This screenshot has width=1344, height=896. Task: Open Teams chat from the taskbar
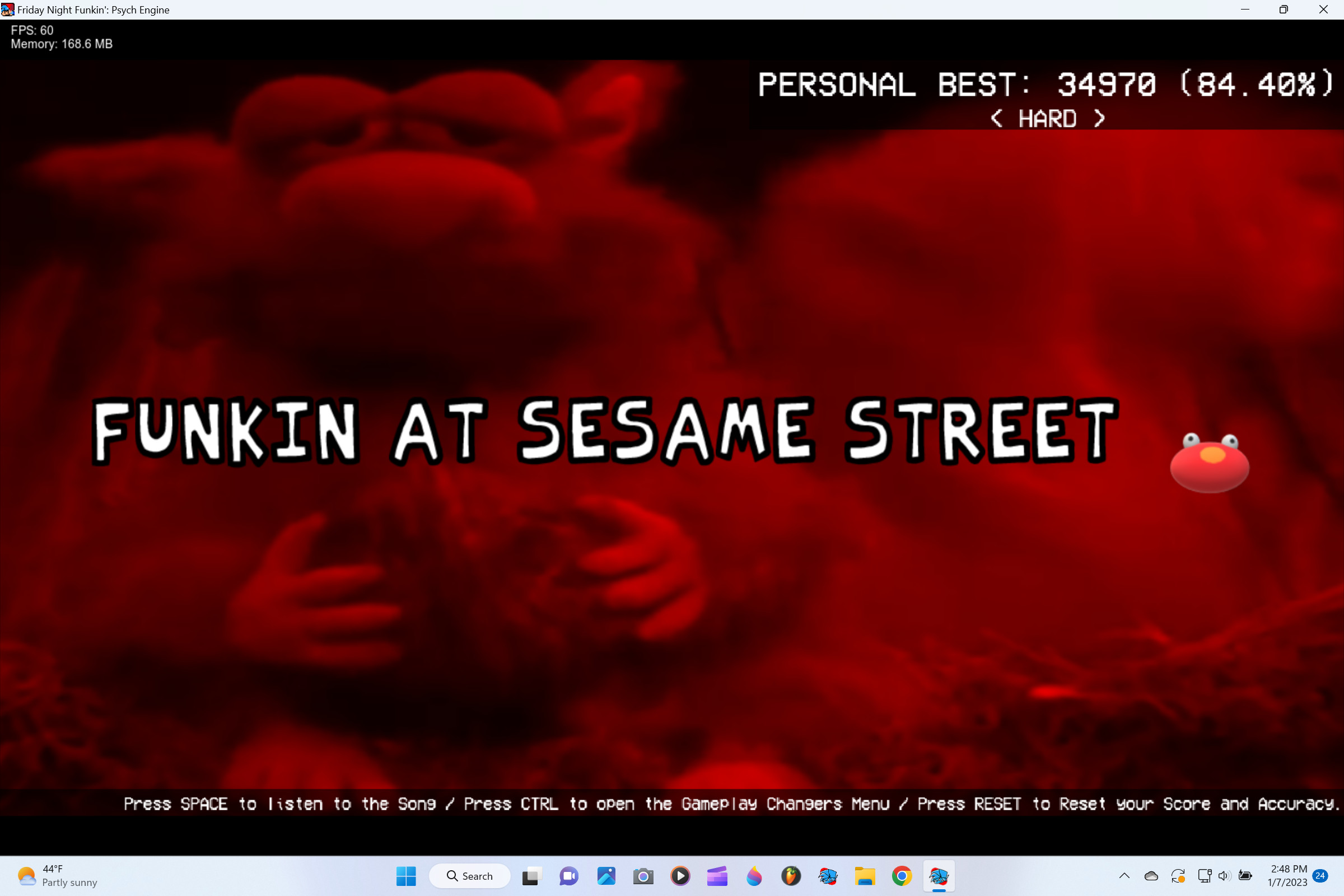[x=568, y=876]
